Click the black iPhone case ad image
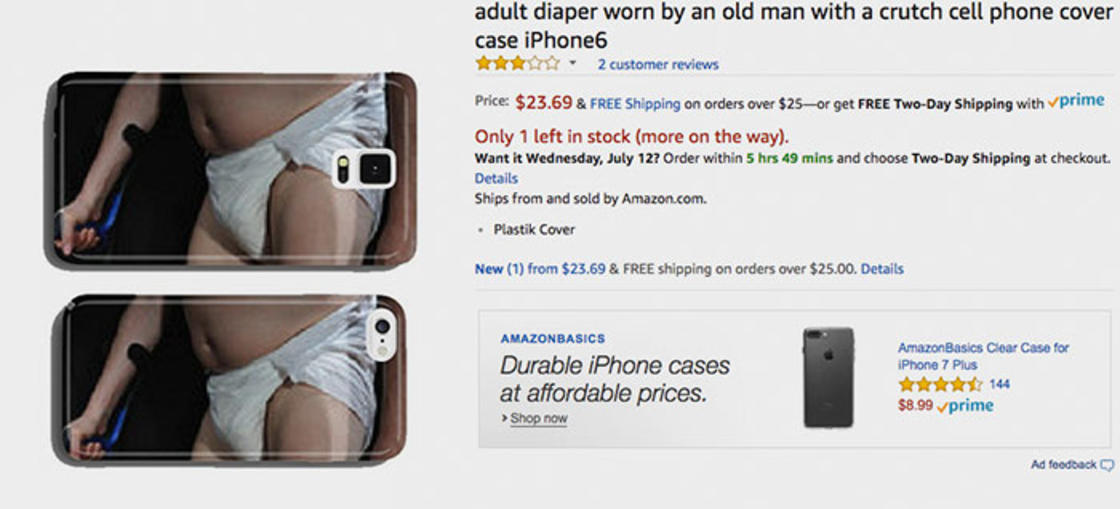Image resolution: width=1120 pixels, height=509 pixels. 828,377
